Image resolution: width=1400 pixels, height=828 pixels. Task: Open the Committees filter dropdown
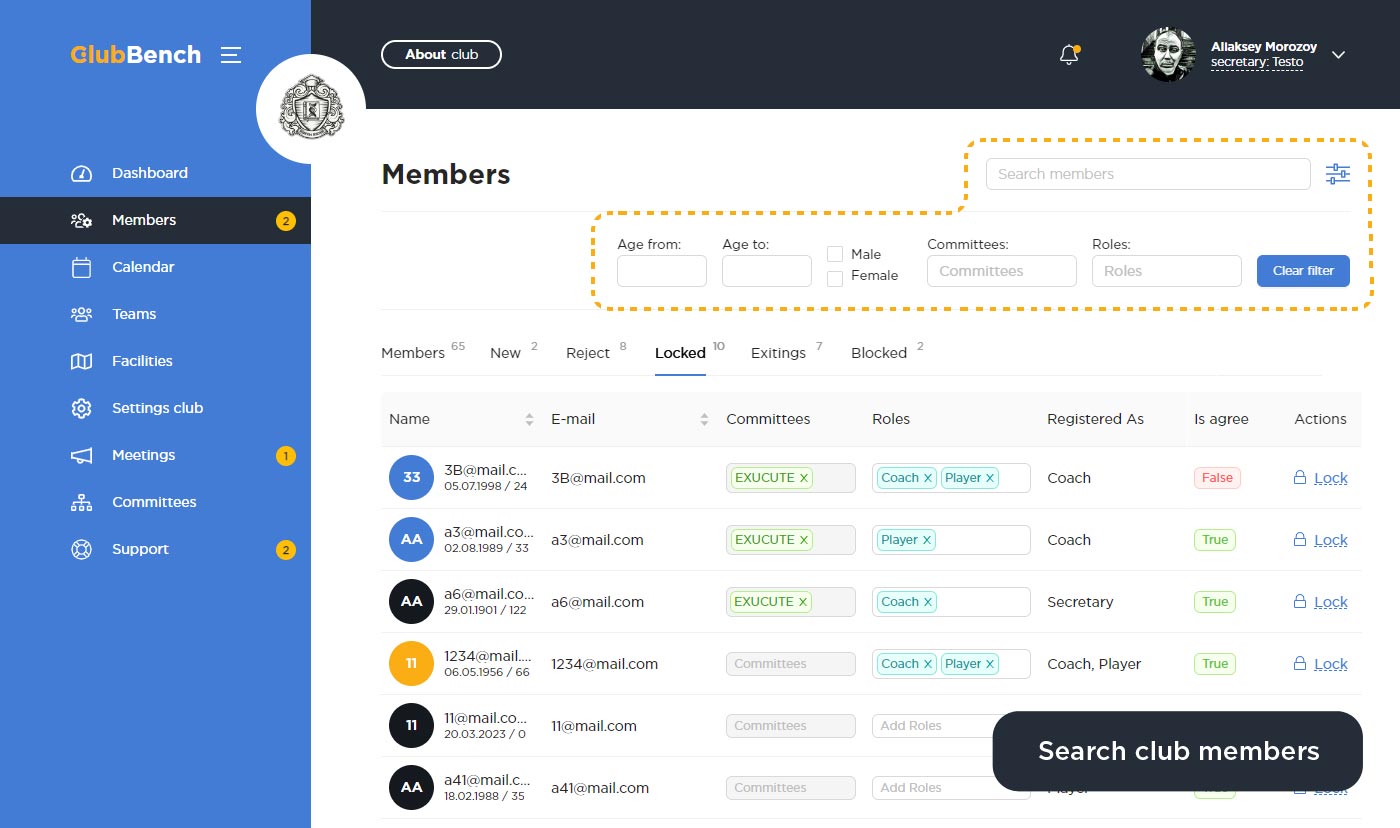coord(1001,271)
